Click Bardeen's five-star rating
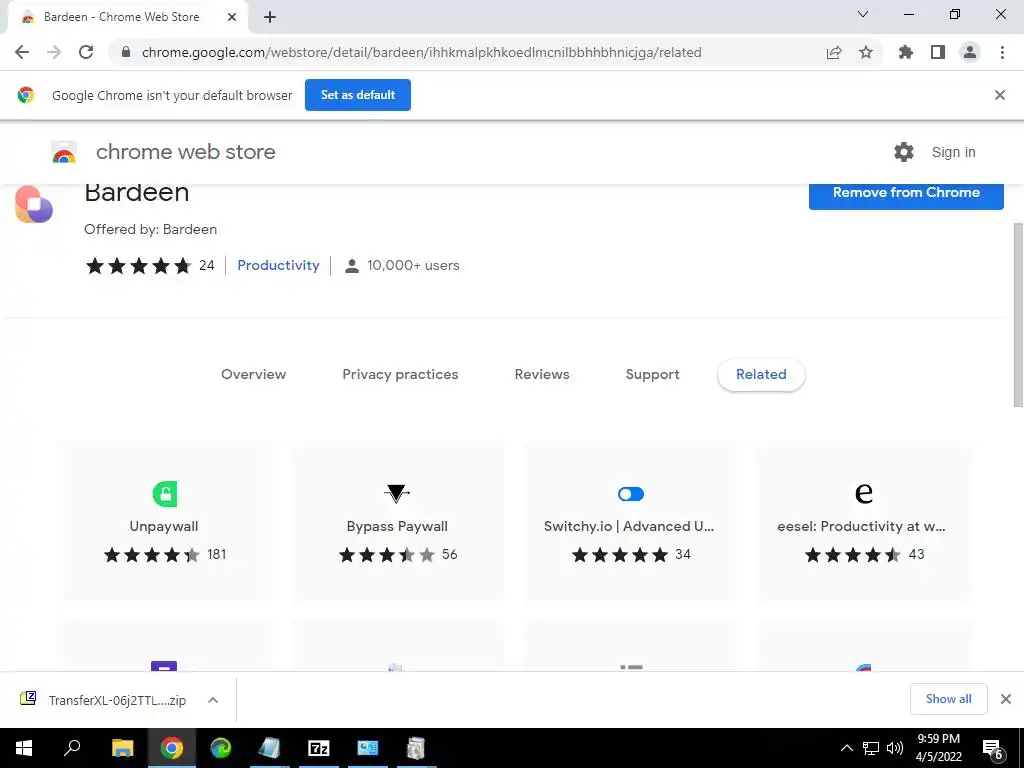The width and height of the screenshot is (1024, 768). point(138,266)
